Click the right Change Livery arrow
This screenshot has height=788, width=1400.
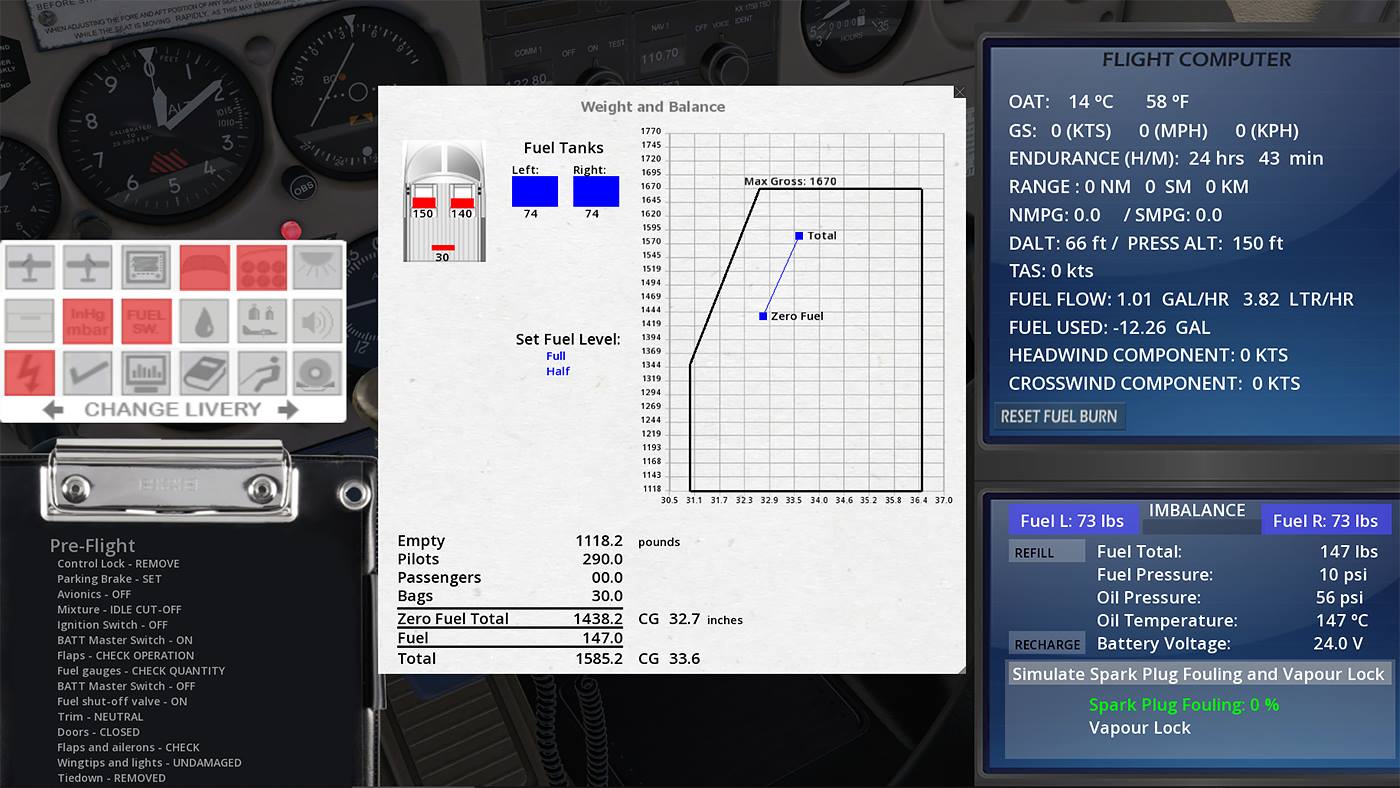[288, 409]
